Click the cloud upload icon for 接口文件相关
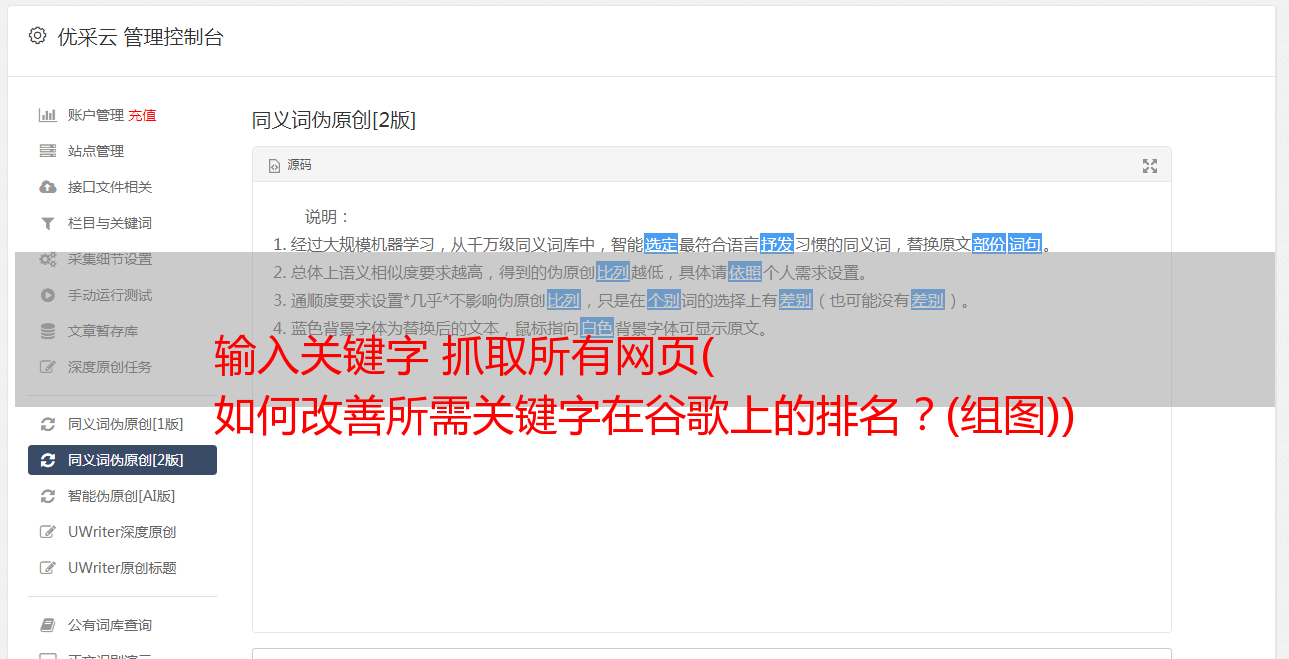 tap(47, 187)
